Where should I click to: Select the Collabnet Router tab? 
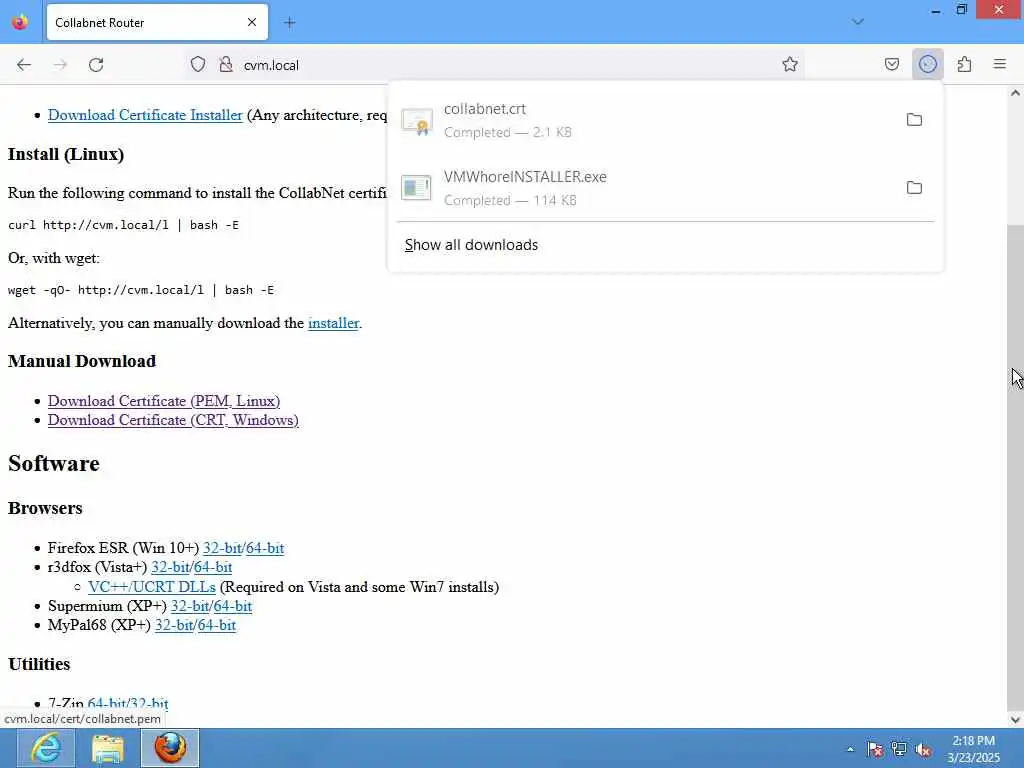pyautogui.click(x=157, y=23)
